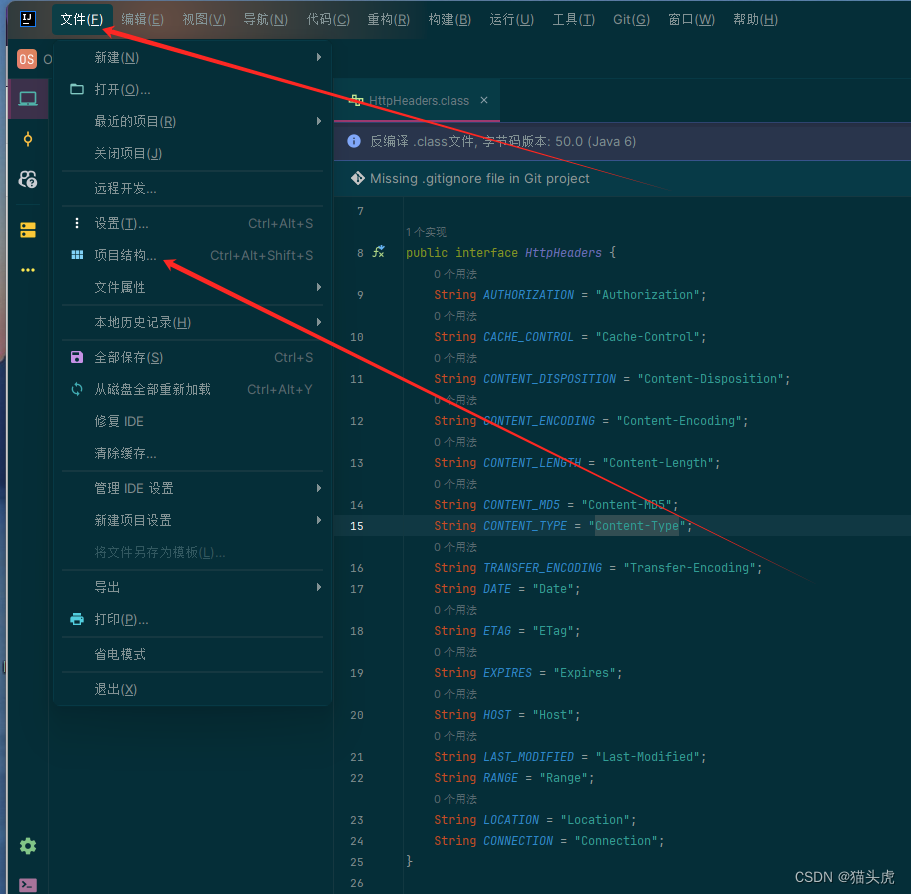This screenshot has width=911, height=894.
Task: Click the CONNECTION constant on line 24
Action: (518, 840)
